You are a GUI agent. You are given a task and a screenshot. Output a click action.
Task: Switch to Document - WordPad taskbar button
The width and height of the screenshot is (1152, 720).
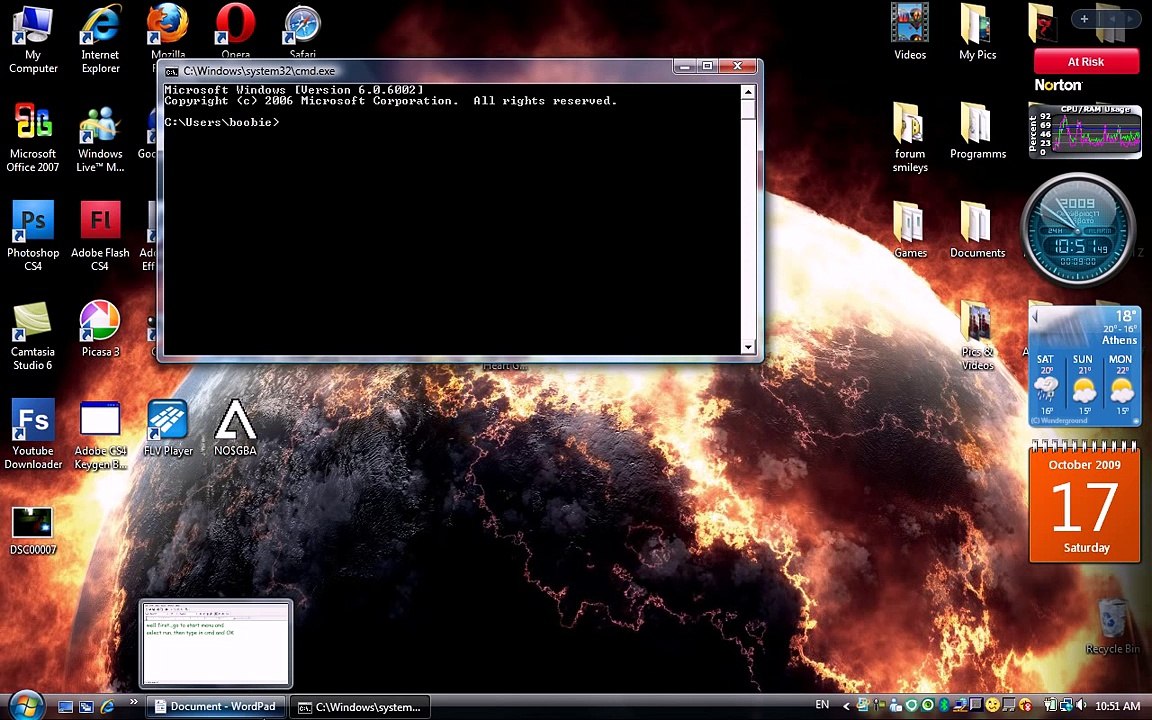tap(216, 707)
